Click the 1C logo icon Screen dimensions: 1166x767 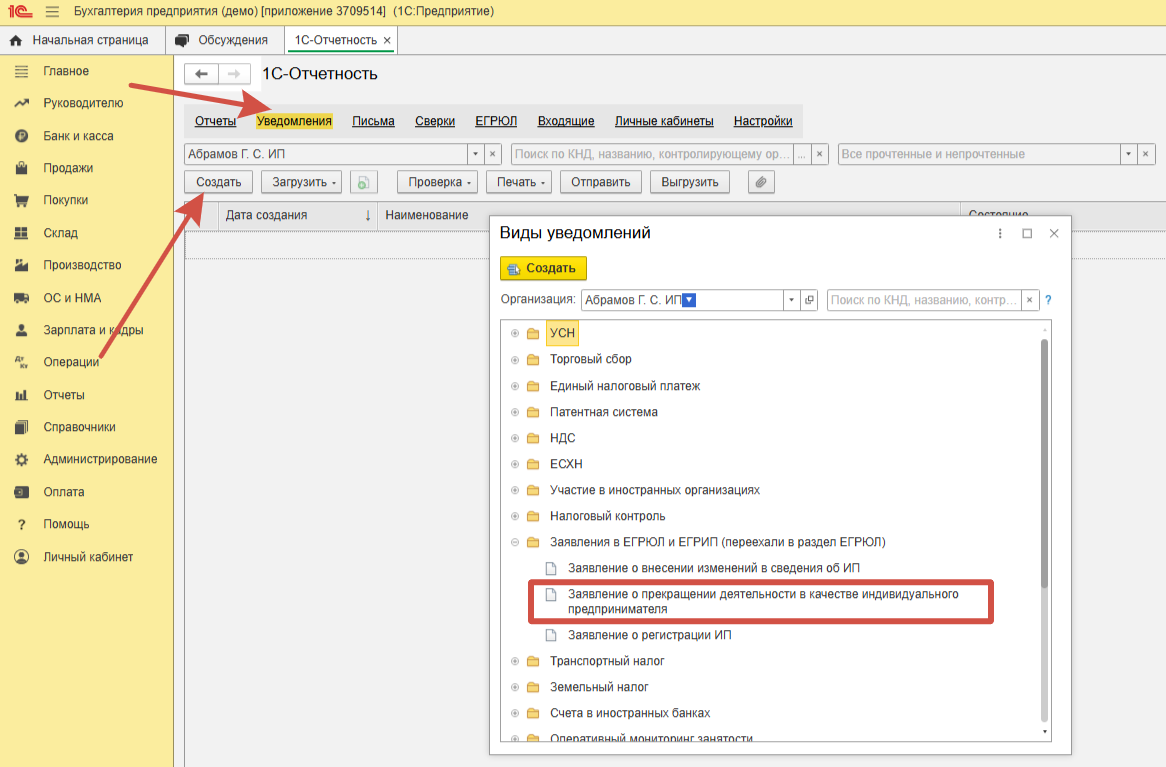(20, 11)
